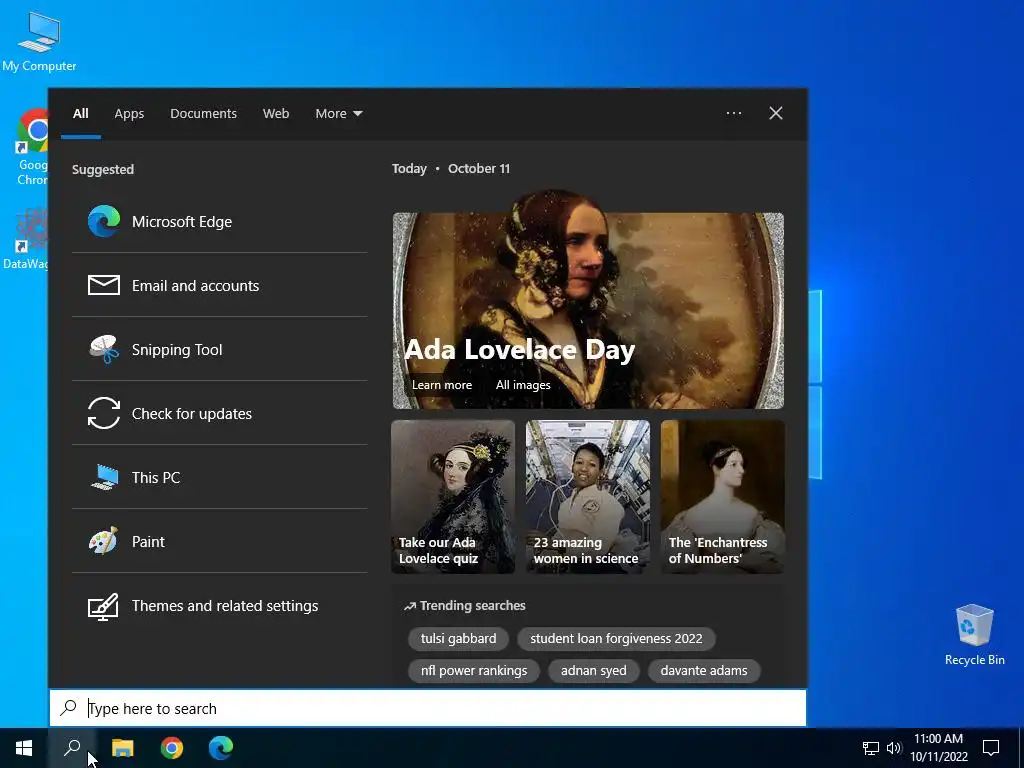
Task: Click the Ada Lovelace Day headline text
Action: (x=519, y=349)
